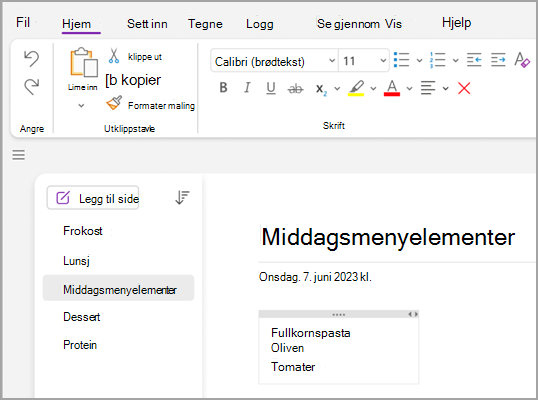This screenshot has height=400, width=538.
Task: Decrease the paragraph indent
Action: (474, 60)
